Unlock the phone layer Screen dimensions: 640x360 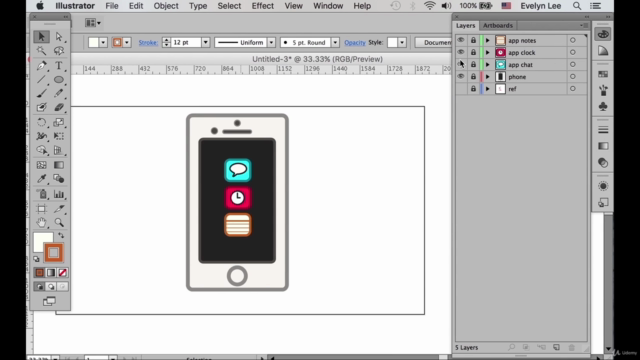click(x=473, y=76)
